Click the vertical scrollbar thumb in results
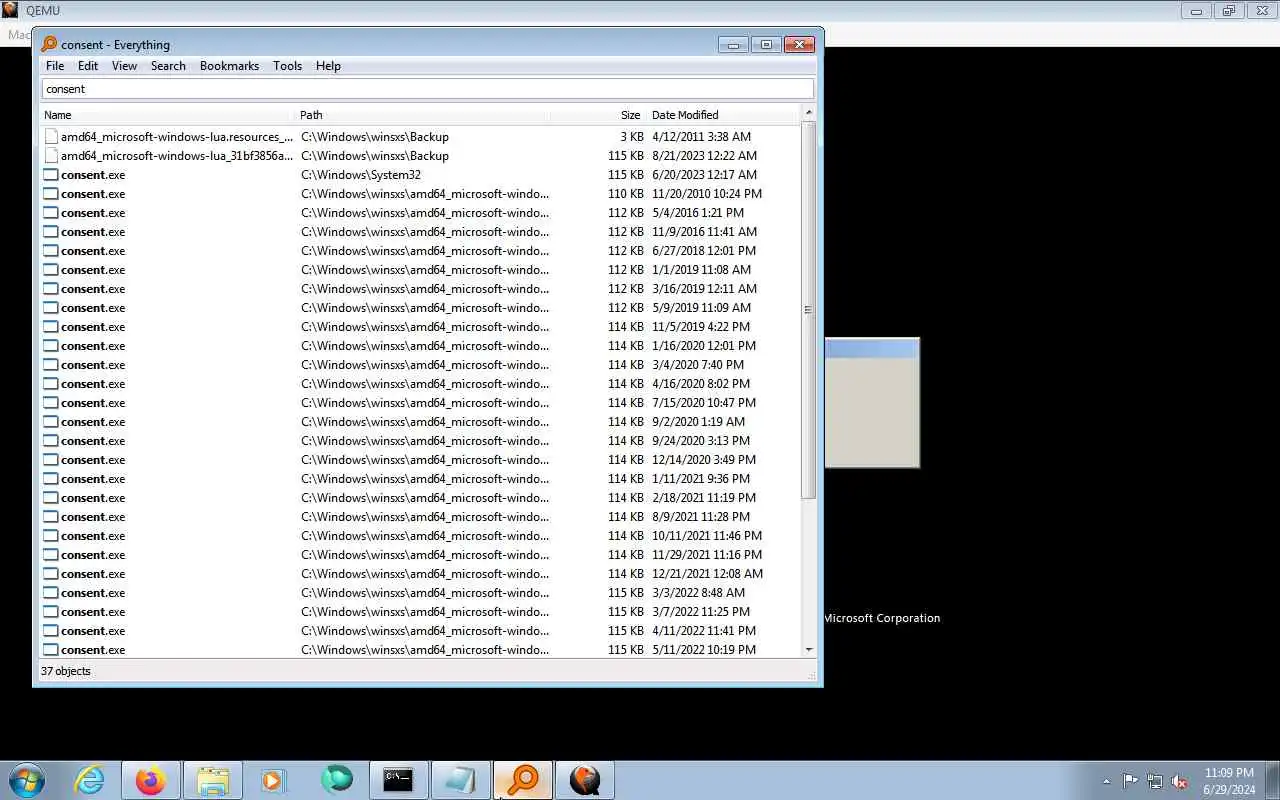Viewport: 1280px width, 800px height. click(809, 310)
